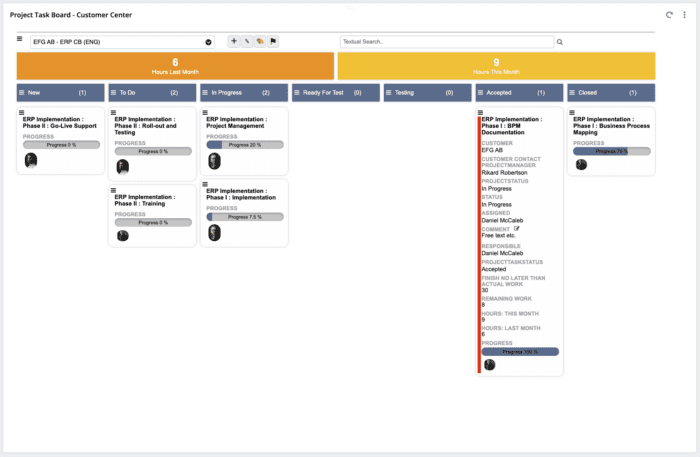
Task: Click the magnifier search icon
Action: [x=560, y=42]
